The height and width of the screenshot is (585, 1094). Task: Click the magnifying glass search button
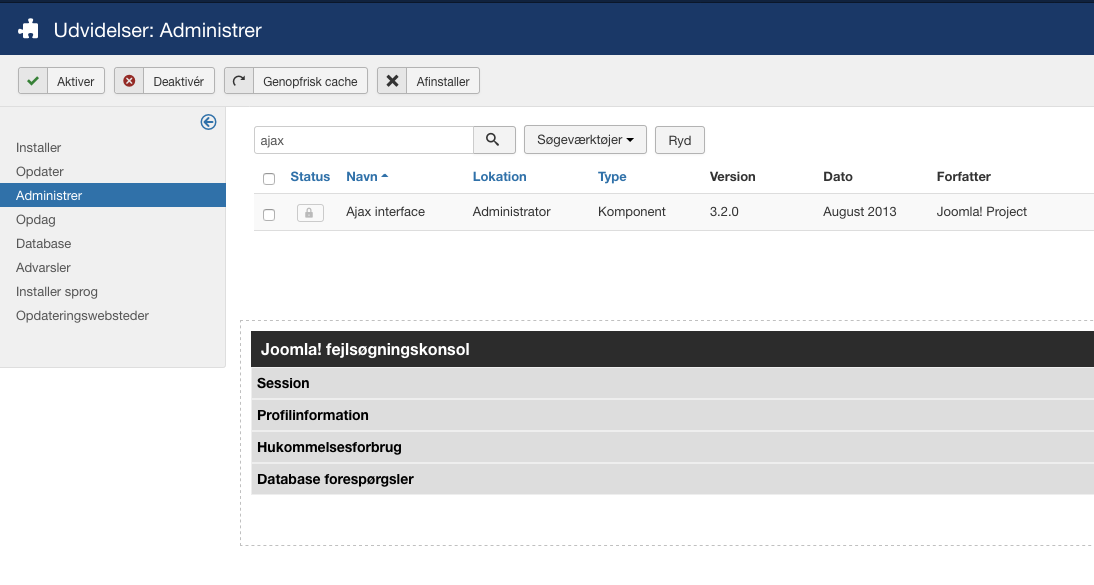[493, 140]
